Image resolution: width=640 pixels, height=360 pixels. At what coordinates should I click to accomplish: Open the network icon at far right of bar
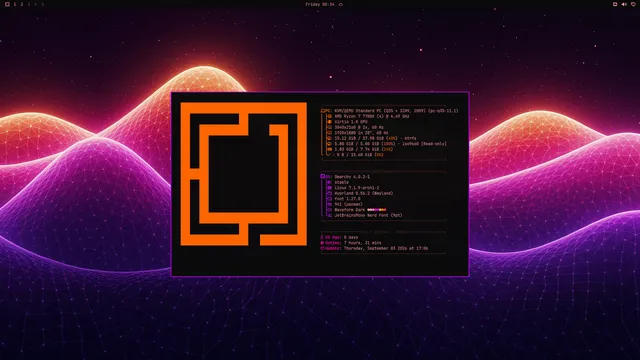[x=633, y=4]
